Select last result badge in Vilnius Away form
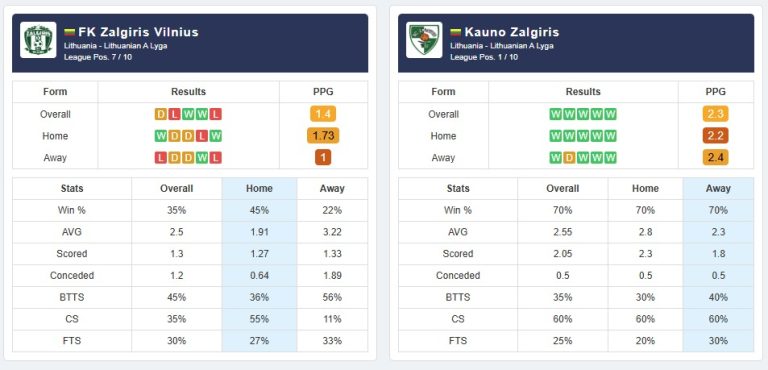Image resolution: width=768 pixels, height=370 pixels. point(216,158)
